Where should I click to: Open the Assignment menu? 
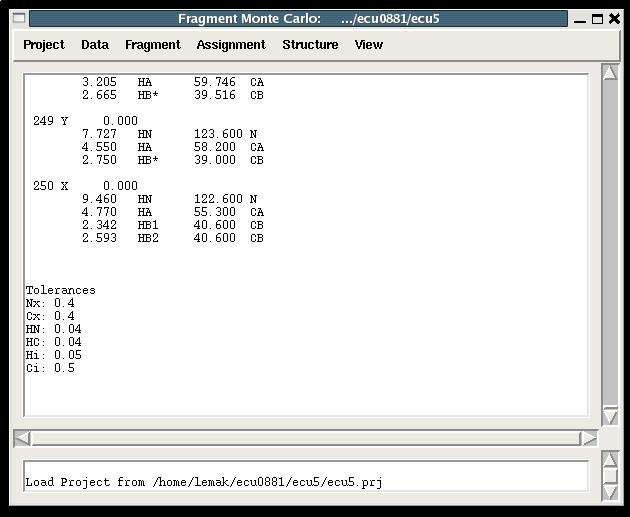click(231, 45)
